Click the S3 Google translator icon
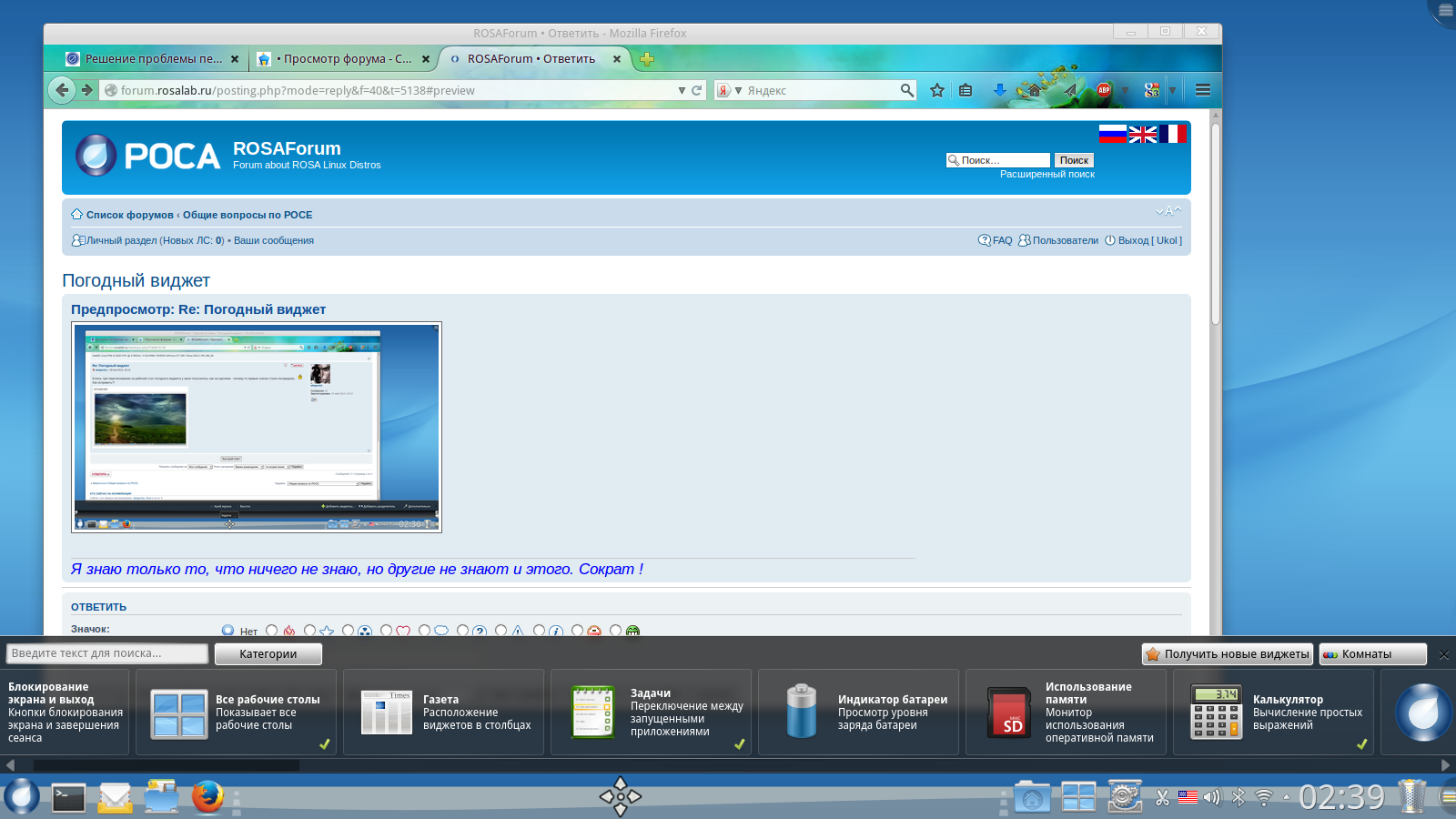The height and width of the screenshot is (819, 1456). [1152, 90]
